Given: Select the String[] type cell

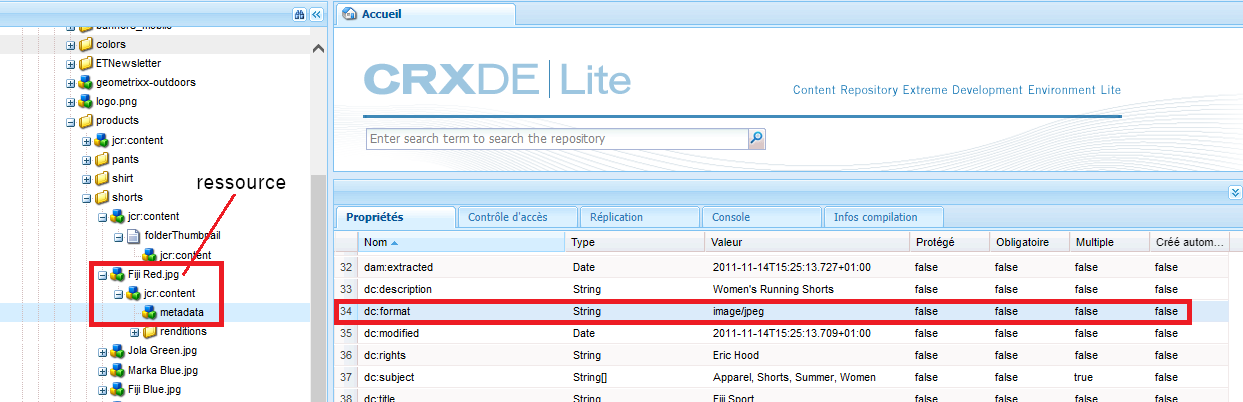Looking at the screenshot, I should click(x=591, y=378).
